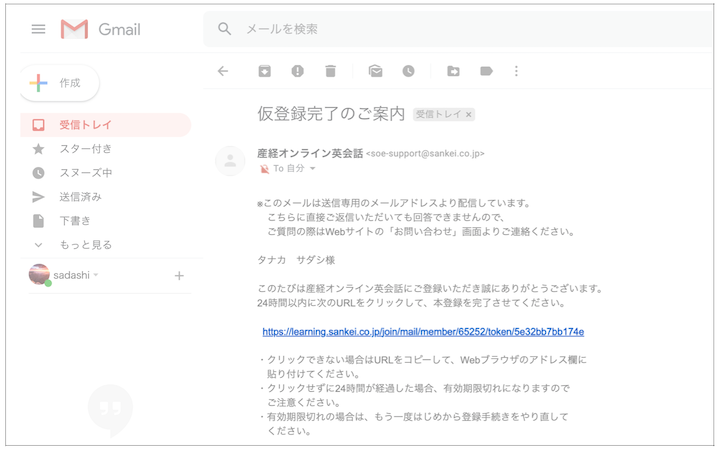The width and height of the screenshot is (720, 450).
Task: Click the 受信トレイ label chip
Action: coord(444,114)
